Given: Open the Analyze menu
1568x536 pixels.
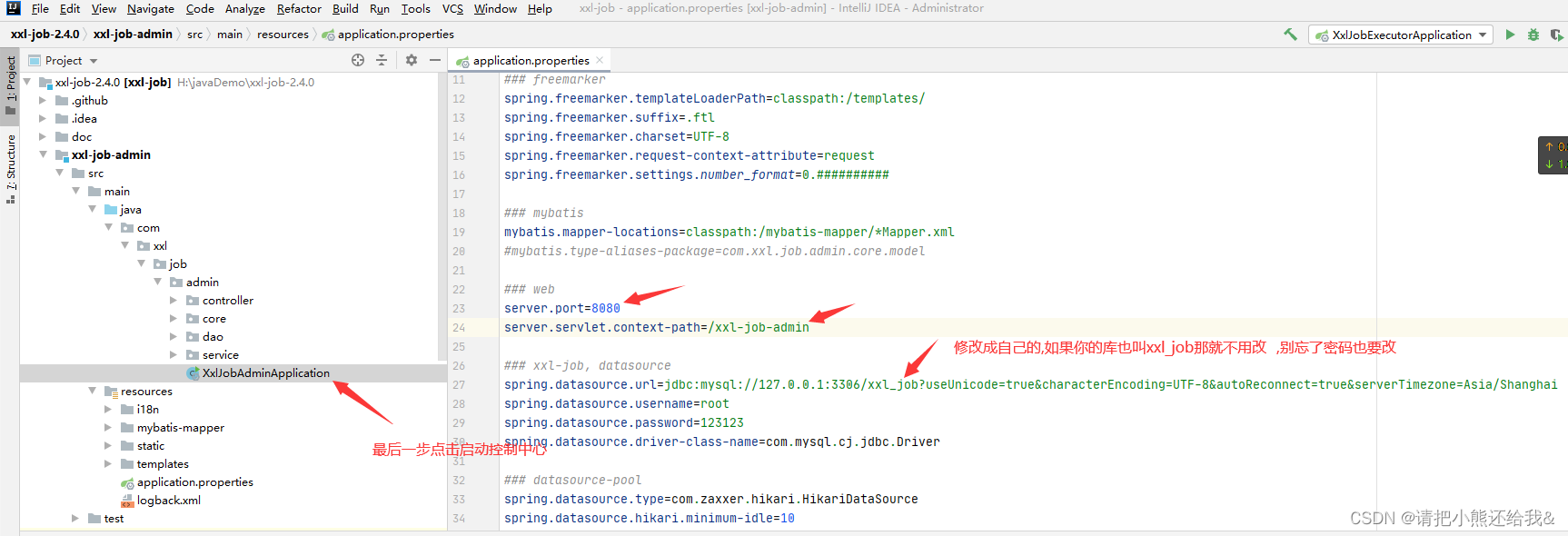Looking at the screenshot, I should point(245,8).
